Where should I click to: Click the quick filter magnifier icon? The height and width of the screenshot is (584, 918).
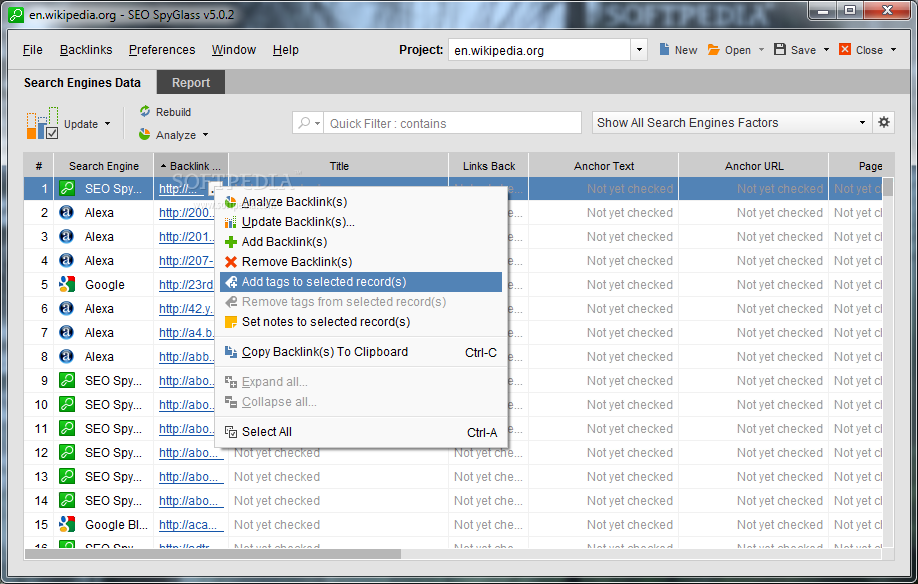(x=304, y=123)
